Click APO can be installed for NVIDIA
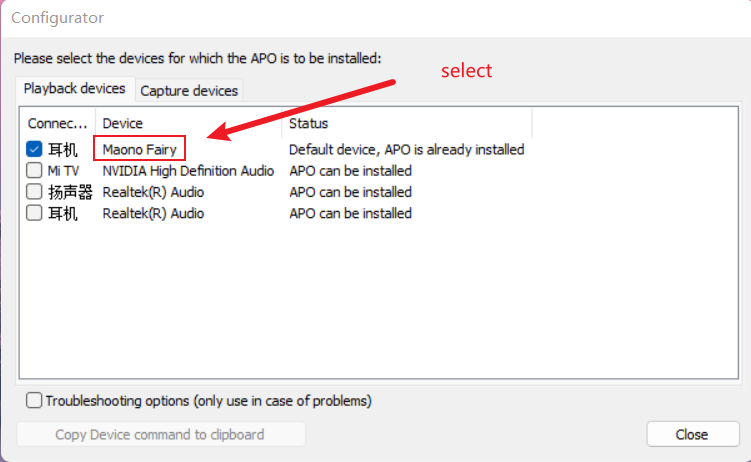The width and height of the screenshot is (751, 462). pos(350,171)
